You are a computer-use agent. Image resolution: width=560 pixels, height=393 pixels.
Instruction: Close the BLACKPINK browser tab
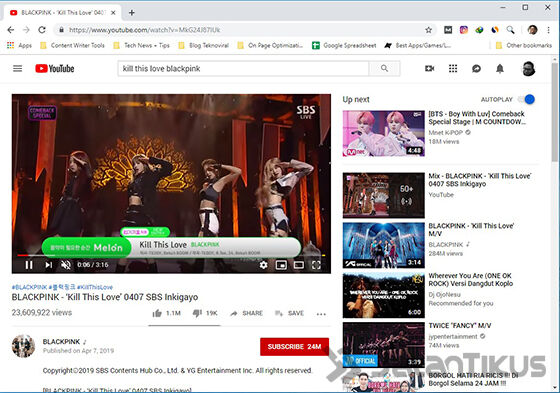coord(113,13)
